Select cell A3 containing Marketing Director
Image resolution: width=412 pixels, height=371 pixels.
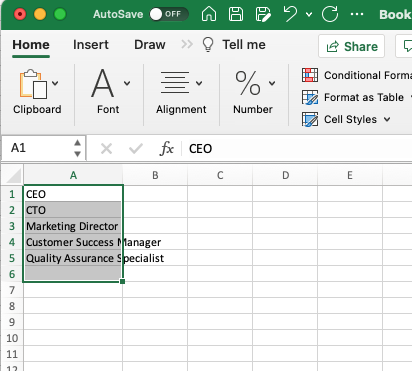point(73,226)
